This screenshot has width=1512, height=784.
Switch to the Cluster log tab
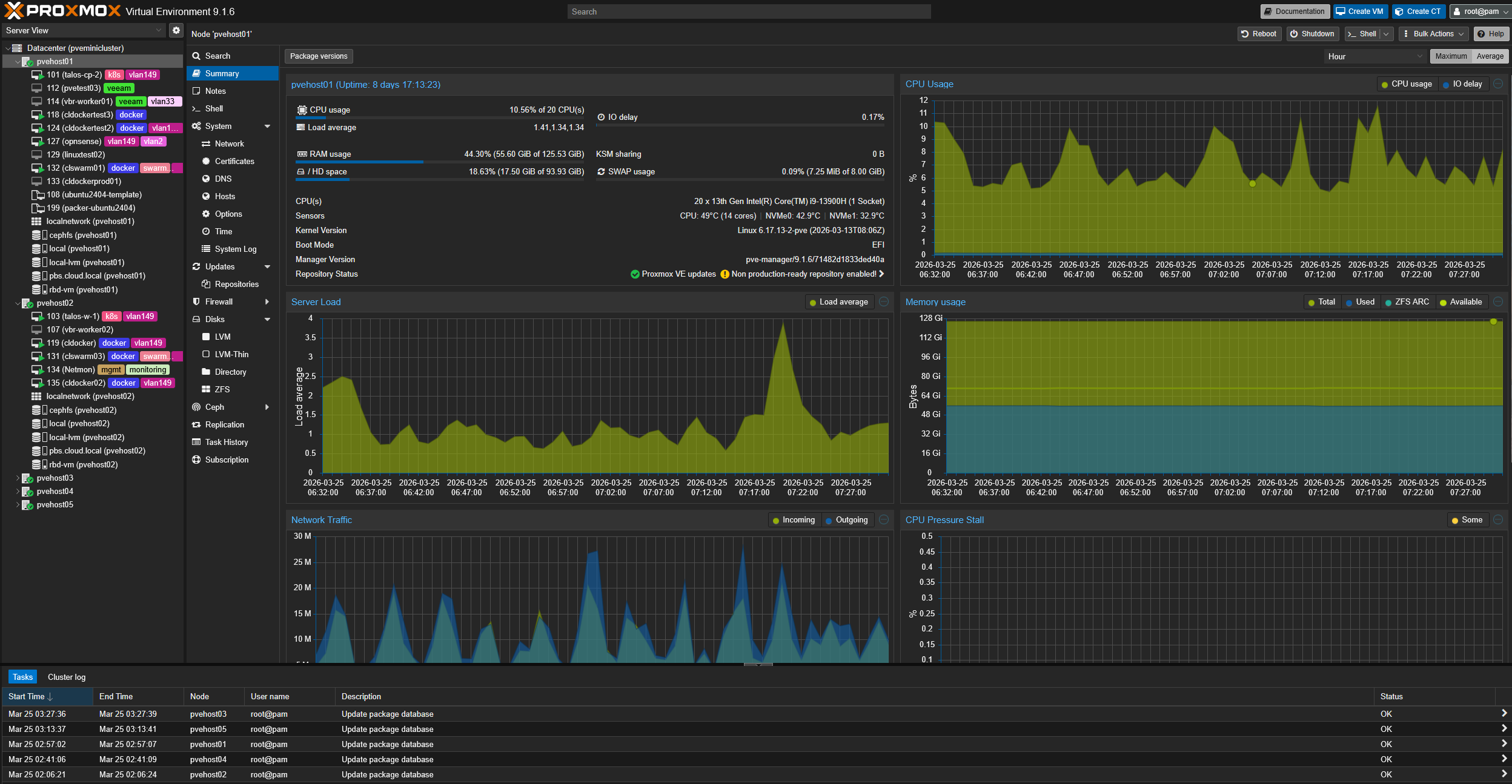click(x=67, y=677)
